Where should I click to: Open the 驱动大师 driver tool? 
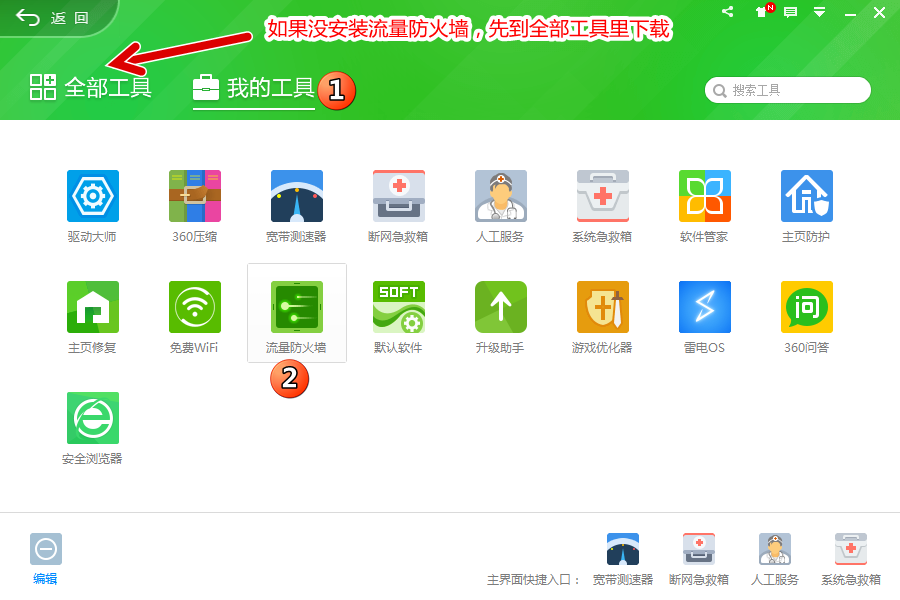click(x=92, y=196)
